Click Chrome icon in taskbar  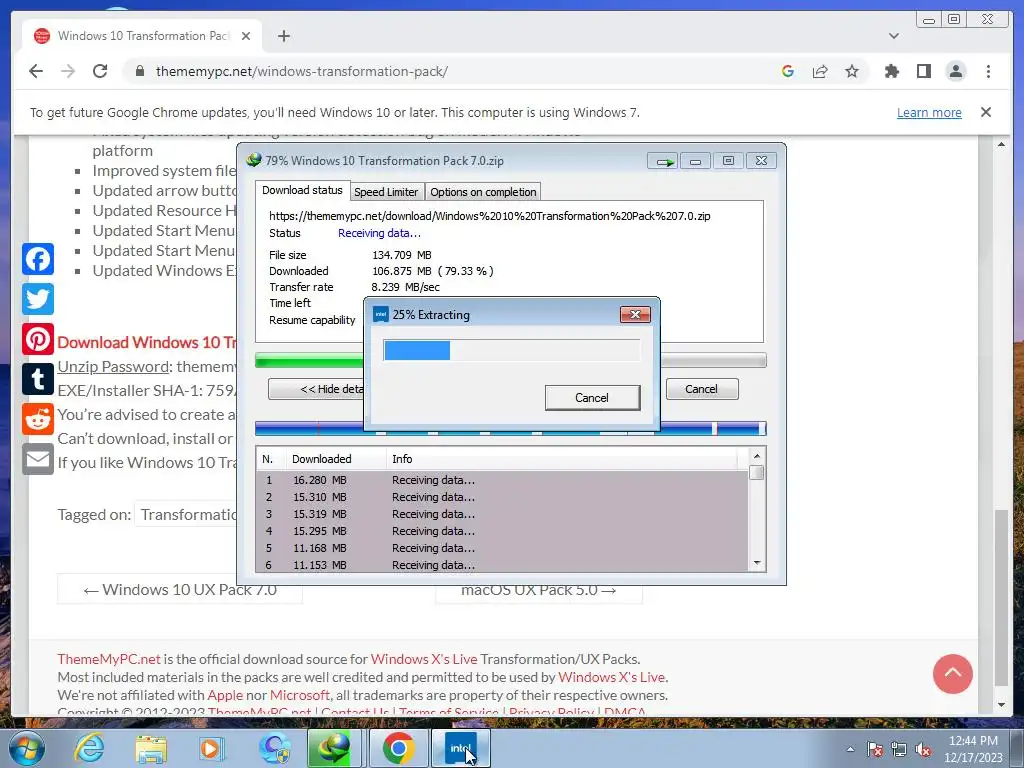tap(398, 748)
